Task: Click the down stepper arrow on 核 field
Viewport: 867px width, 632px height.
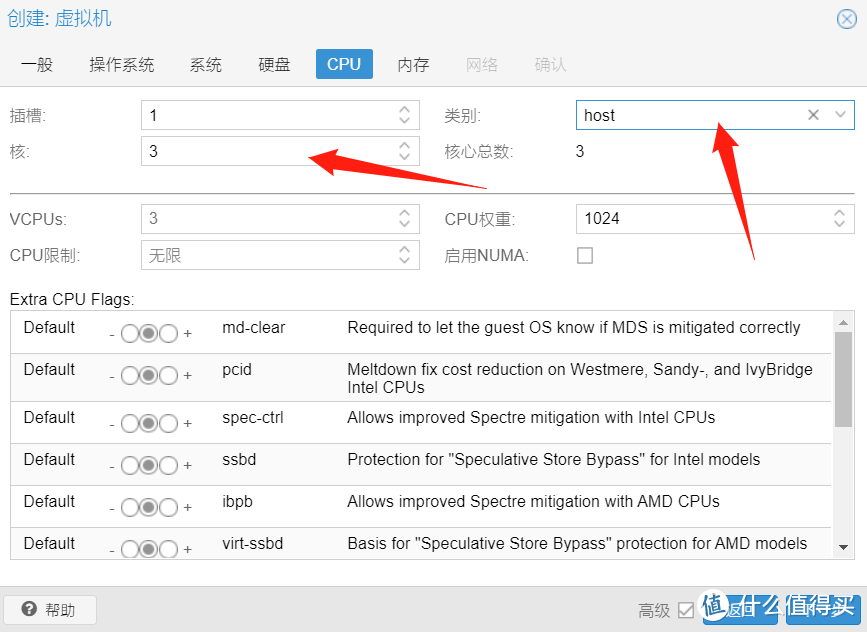Action: [404, 156]
